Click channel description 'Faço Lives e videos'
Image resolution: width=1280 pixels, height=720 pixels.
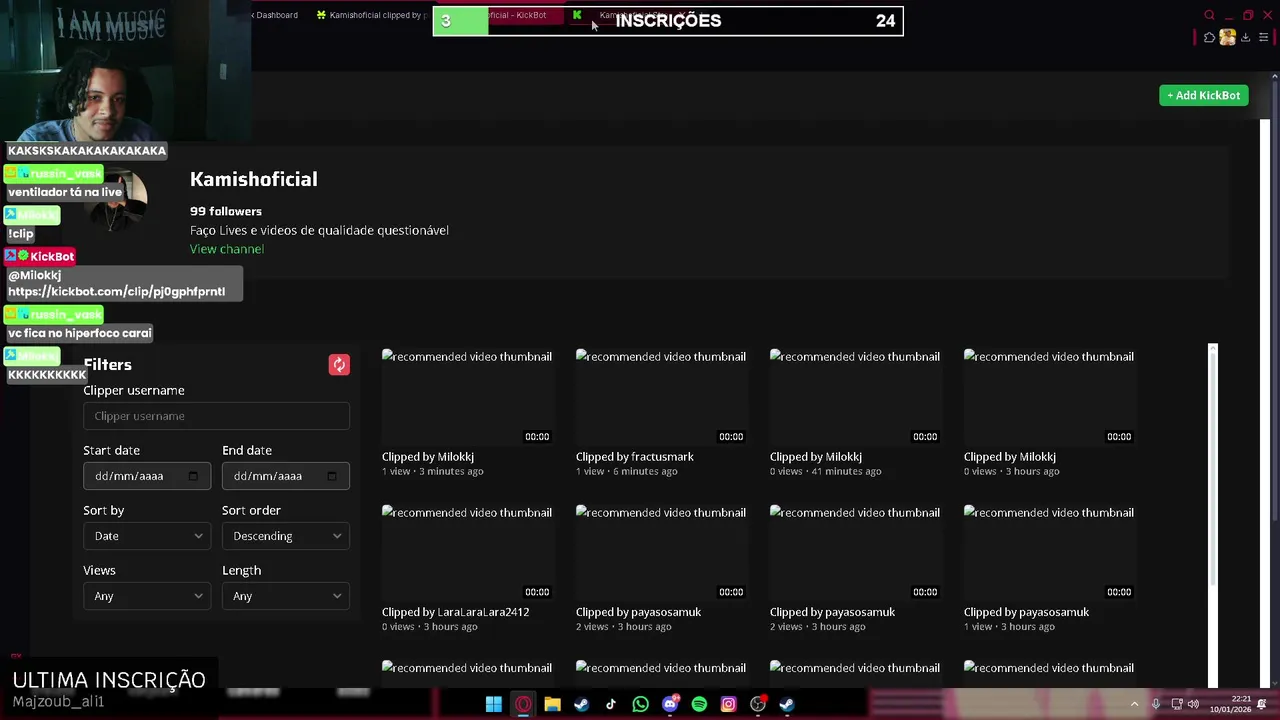[x=319, y=230]
